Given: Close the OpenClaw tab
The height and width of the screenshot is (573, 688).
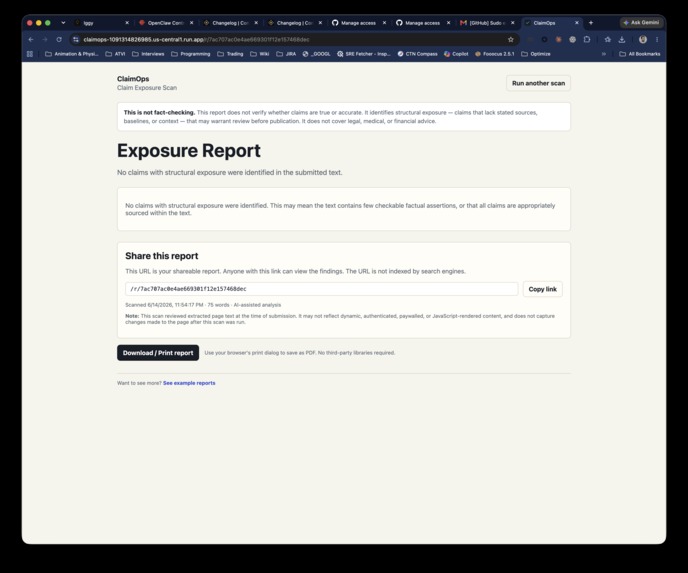Looking at the screenshot, I should (x=191, y=23).
